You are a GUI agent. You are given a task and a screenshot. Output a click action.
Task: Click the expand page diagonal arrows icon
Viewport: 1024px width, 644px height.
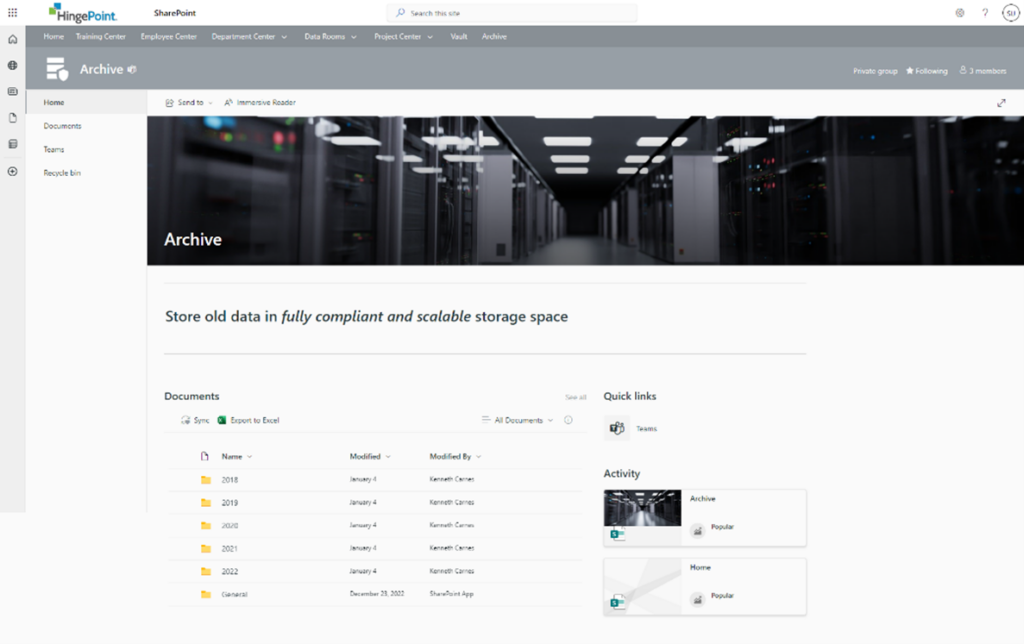coord(1003,102)
